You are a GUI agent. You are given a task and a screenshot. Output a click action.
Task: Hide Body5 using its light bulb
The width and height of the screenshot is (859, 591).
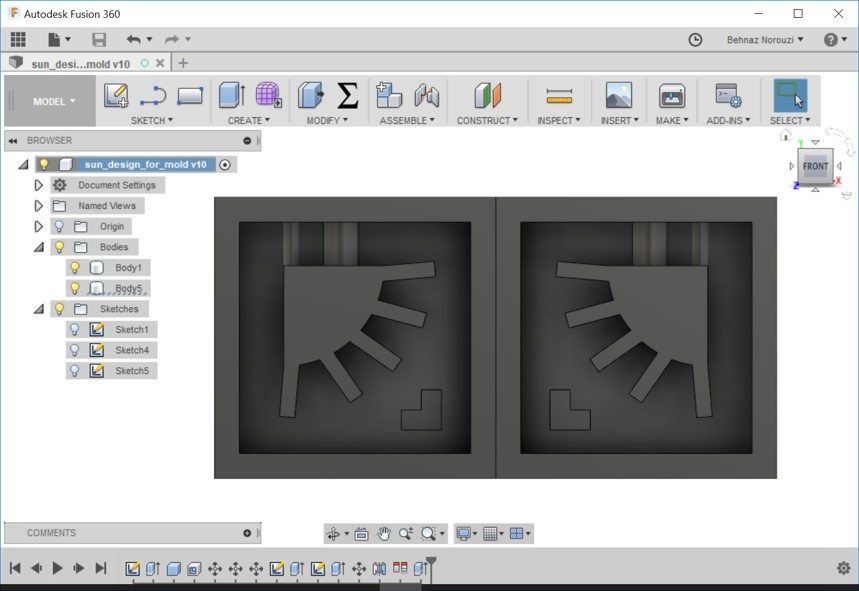[x=75, y=288]
